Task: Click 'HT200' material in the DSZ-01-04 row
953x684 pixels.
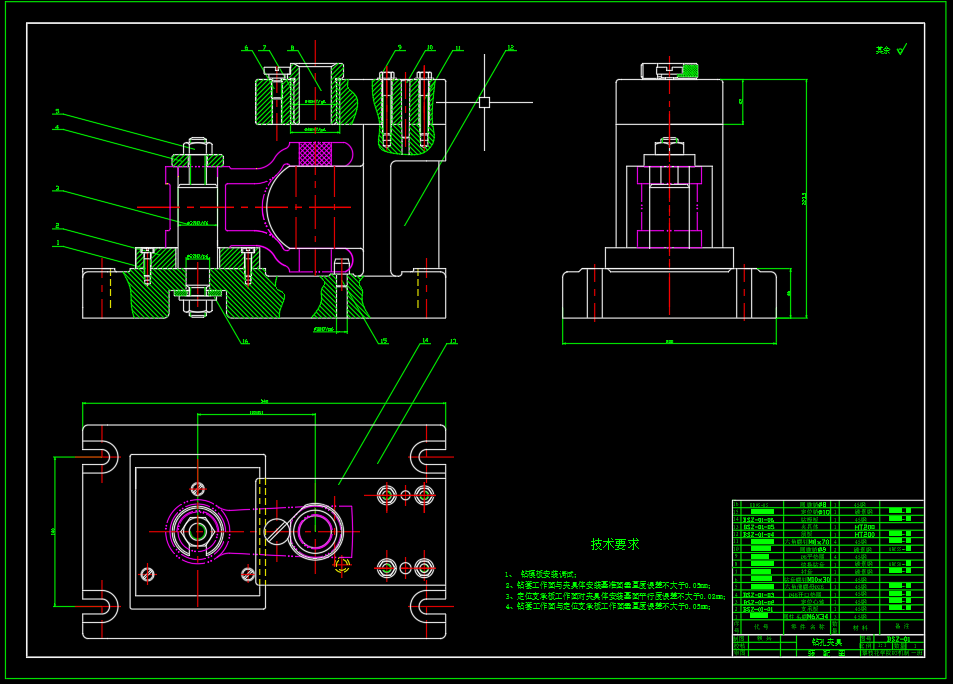Action: coord(865,534)
